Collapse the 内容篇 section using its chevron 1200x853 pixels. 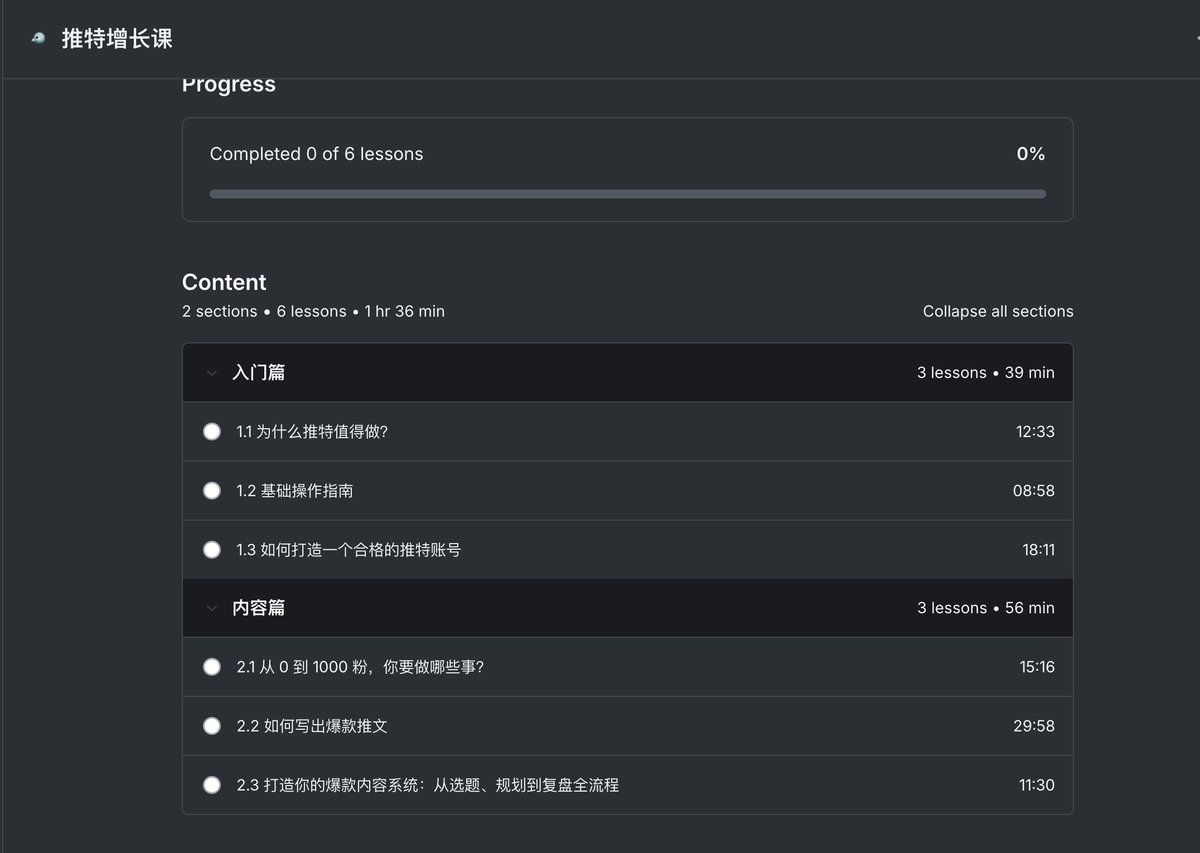point(211,608)
